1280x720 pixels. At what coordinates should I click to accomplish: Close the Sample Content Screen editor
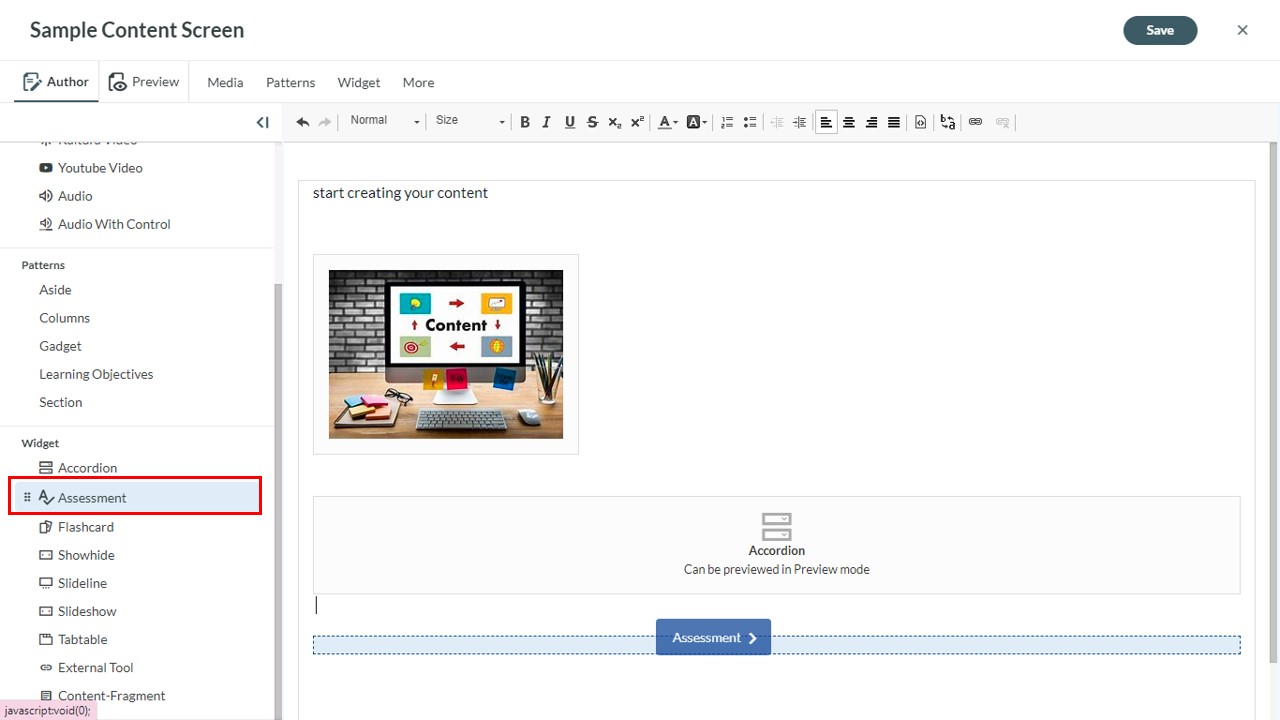pos(1242,30)
